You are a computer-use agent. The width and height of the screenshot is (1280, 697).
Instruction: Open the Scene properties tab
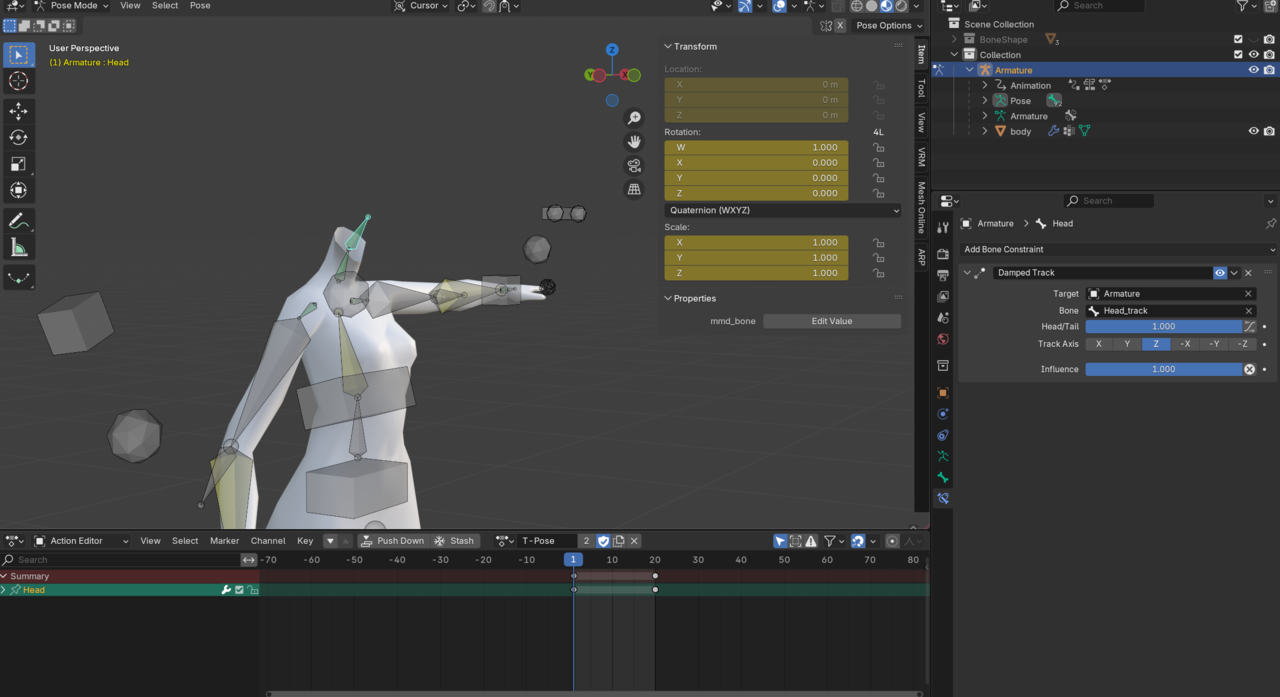tap(943, 318)
